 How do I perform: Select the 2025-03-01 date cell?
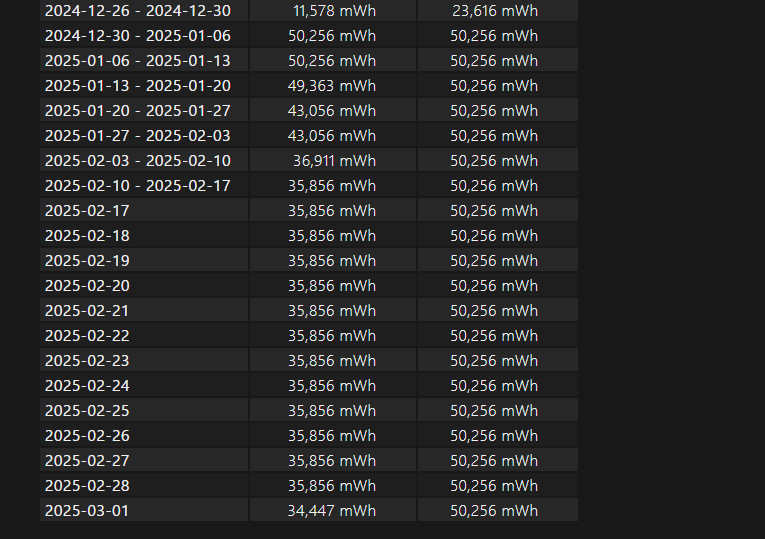(87, 510)
